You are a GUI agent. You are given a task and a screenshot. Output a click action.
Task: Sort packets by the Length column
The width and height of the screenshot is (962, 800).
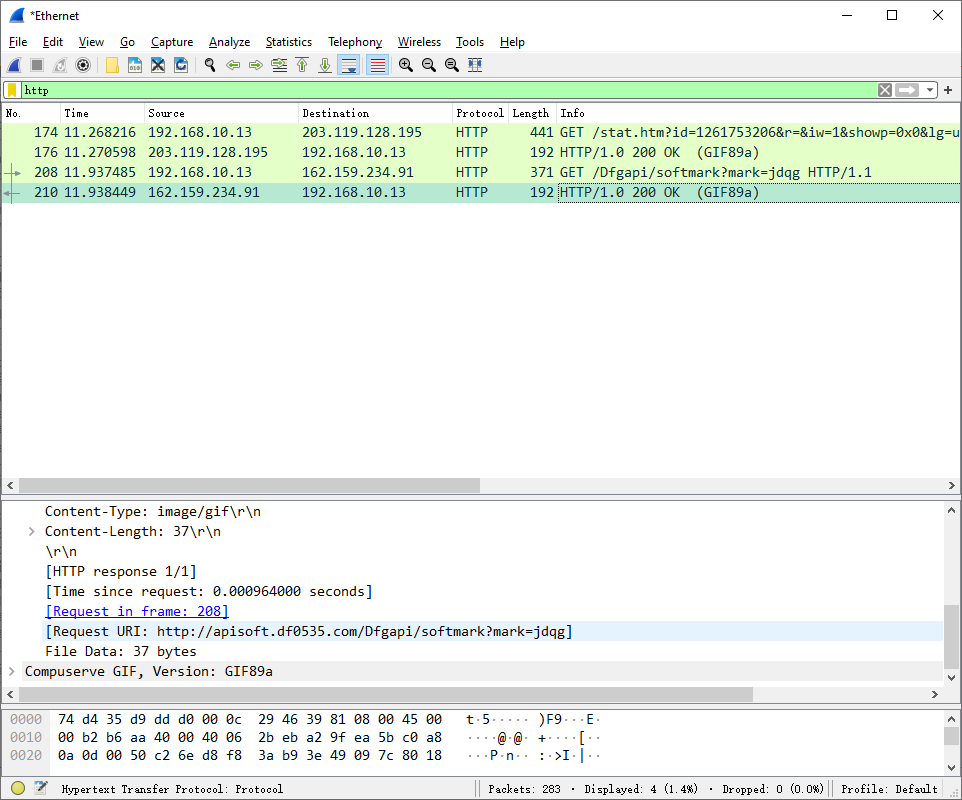[x=532, y=113]
